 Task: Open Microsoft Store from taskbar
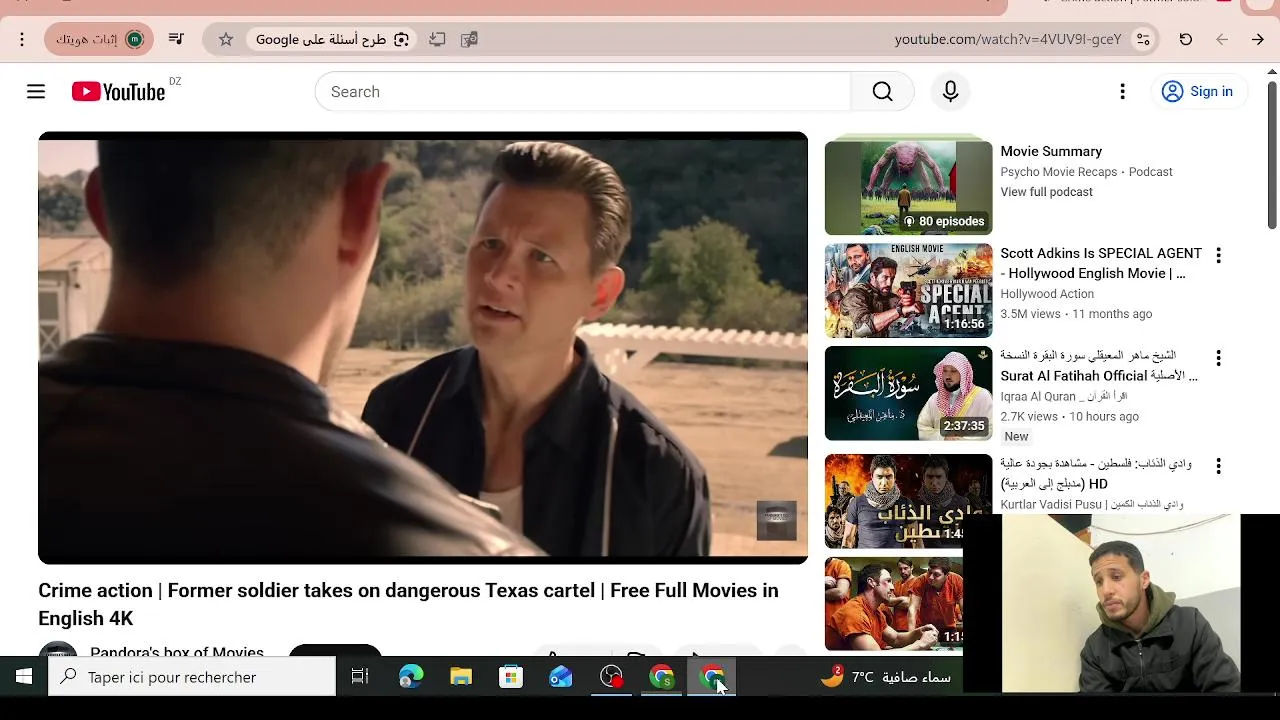click(x=511, y=677)
